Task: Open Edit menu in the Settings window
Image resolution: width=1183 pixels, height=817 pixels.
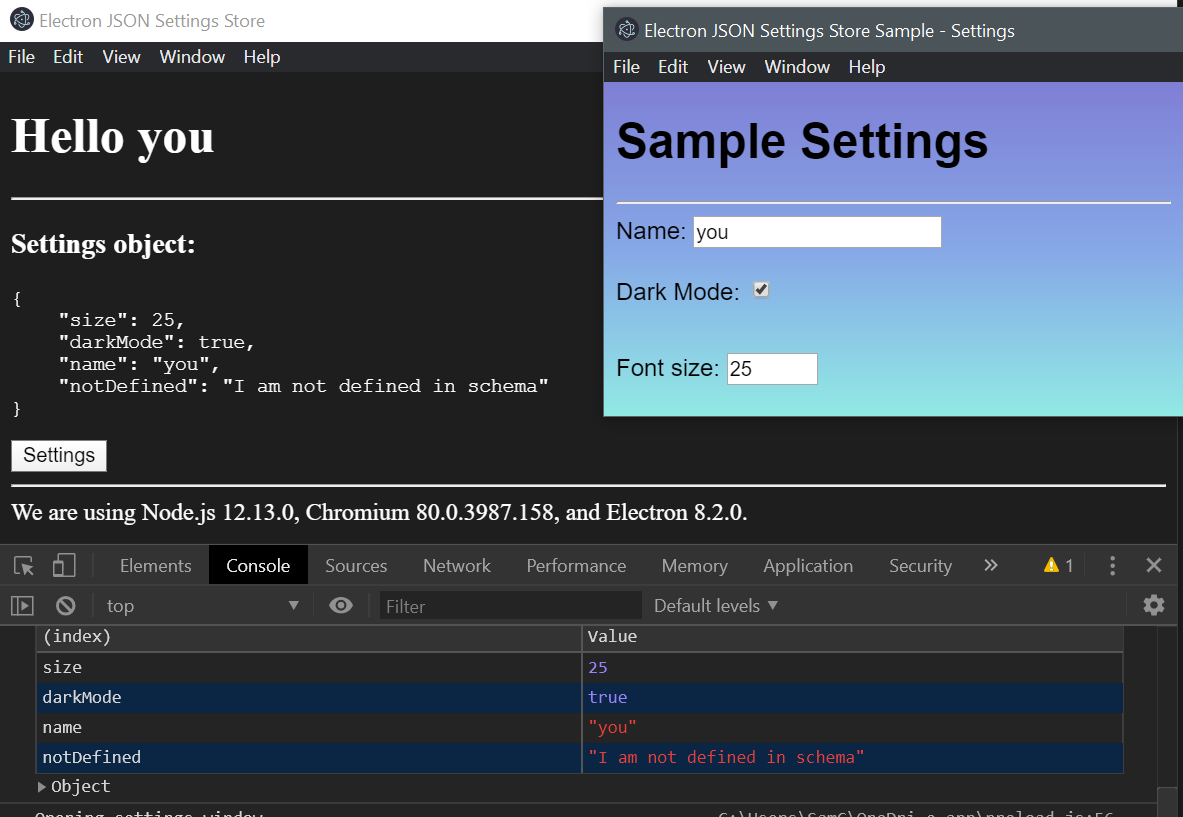Action: point(673,67)
